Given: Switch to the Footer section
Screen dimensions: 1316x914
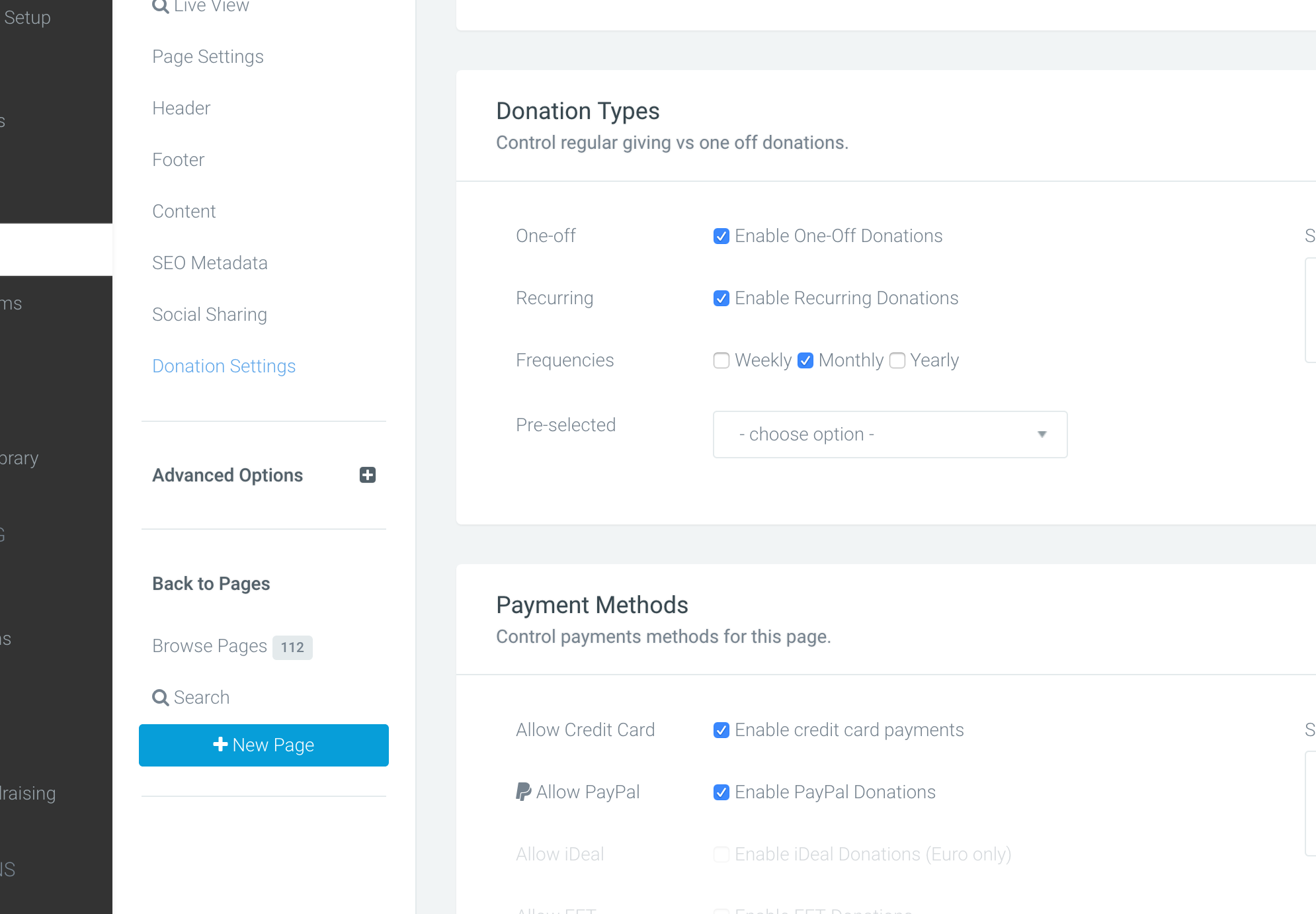Looking at the screenshot, I should coord(178,159).
